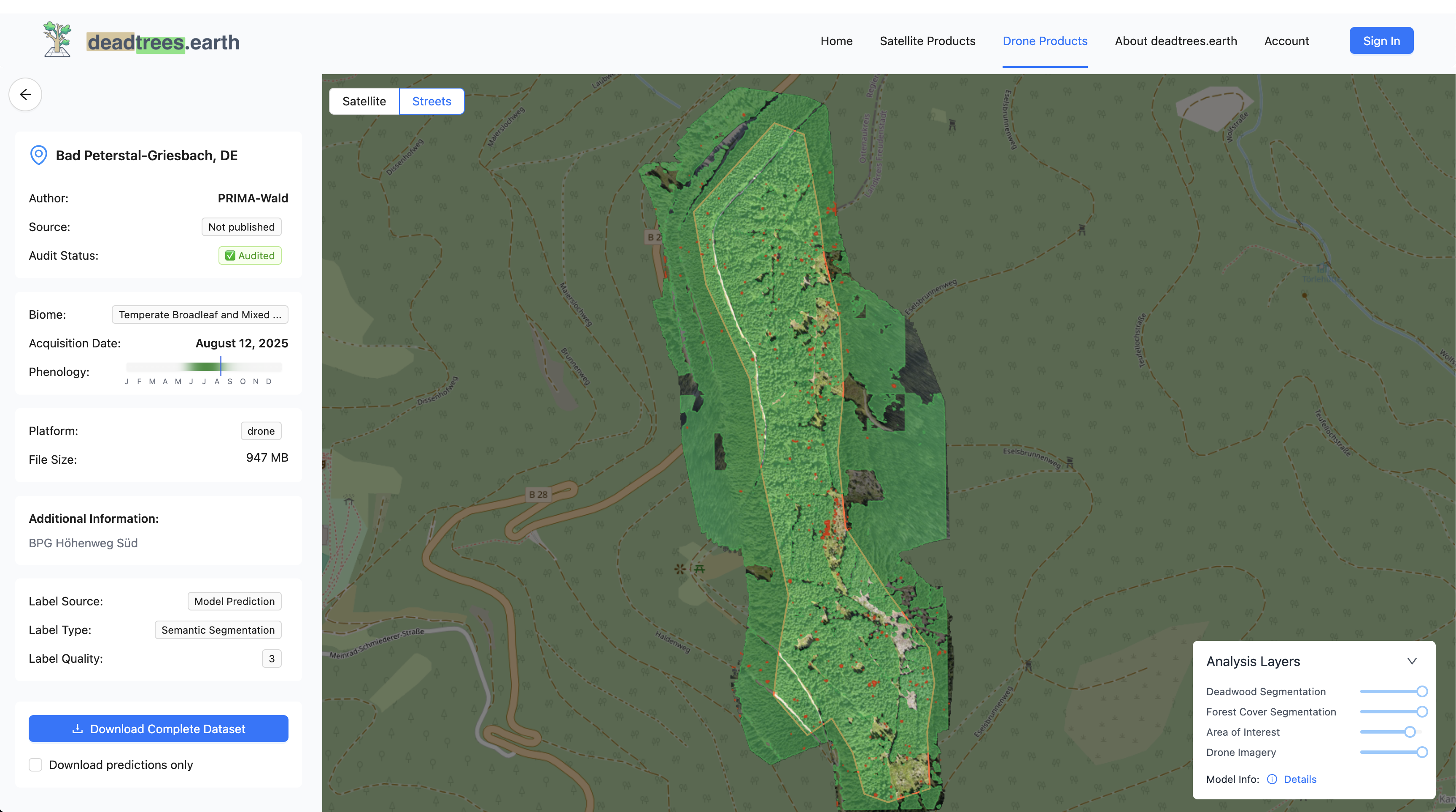
Task: Open Satellite Products tab
Action: point(927,41)
